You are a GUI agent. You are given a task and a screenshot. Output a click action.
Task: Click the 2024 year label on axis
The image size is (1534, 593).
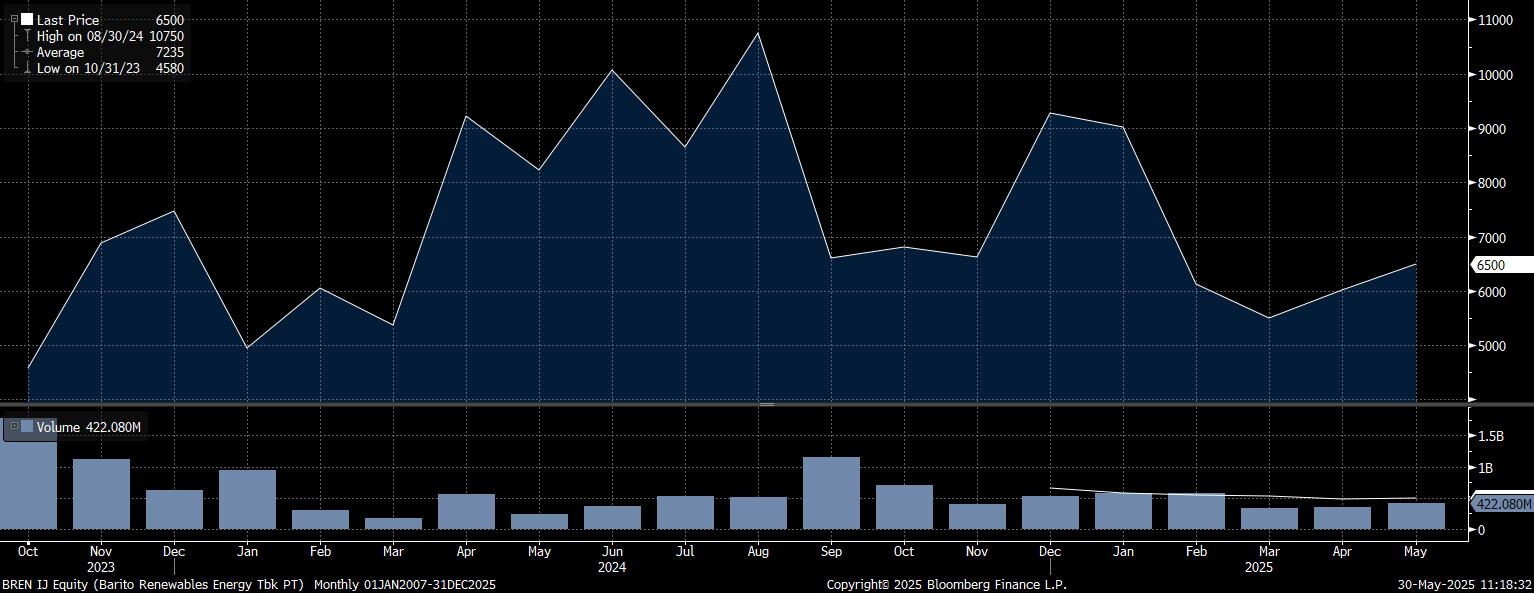click(x=612, y=567)
